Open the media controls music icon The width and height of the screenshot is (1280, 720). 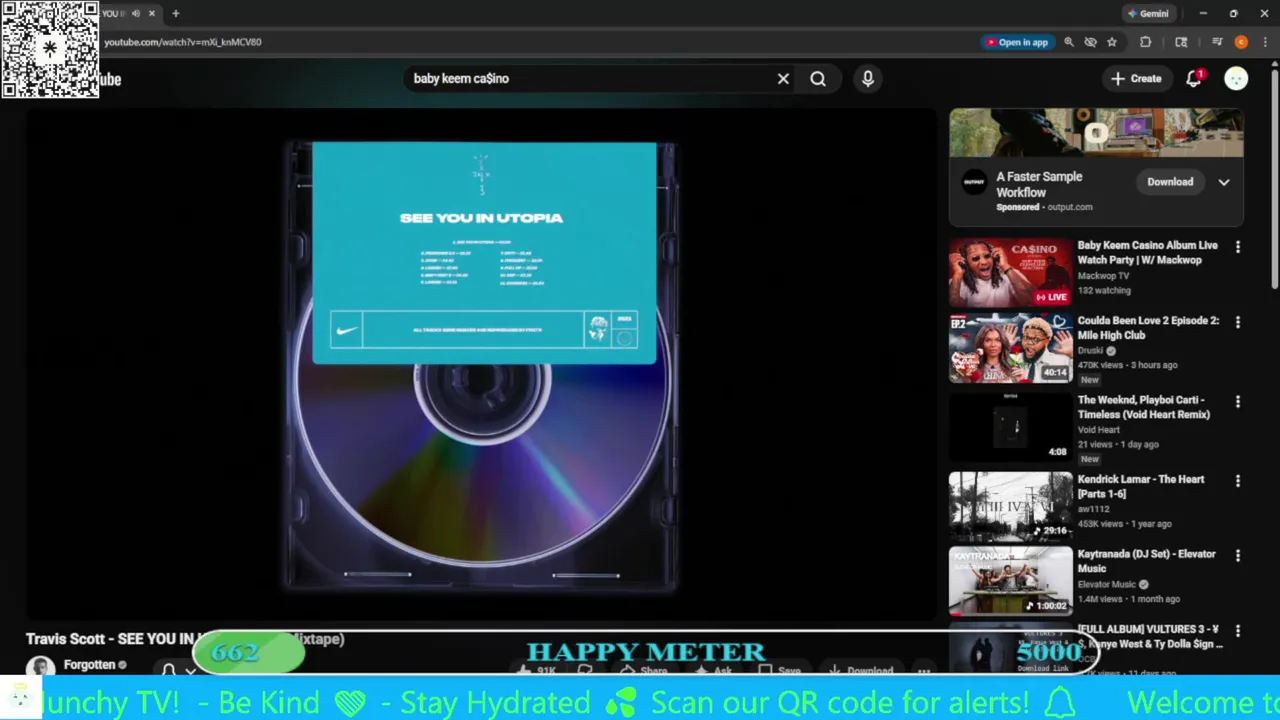1217,42
